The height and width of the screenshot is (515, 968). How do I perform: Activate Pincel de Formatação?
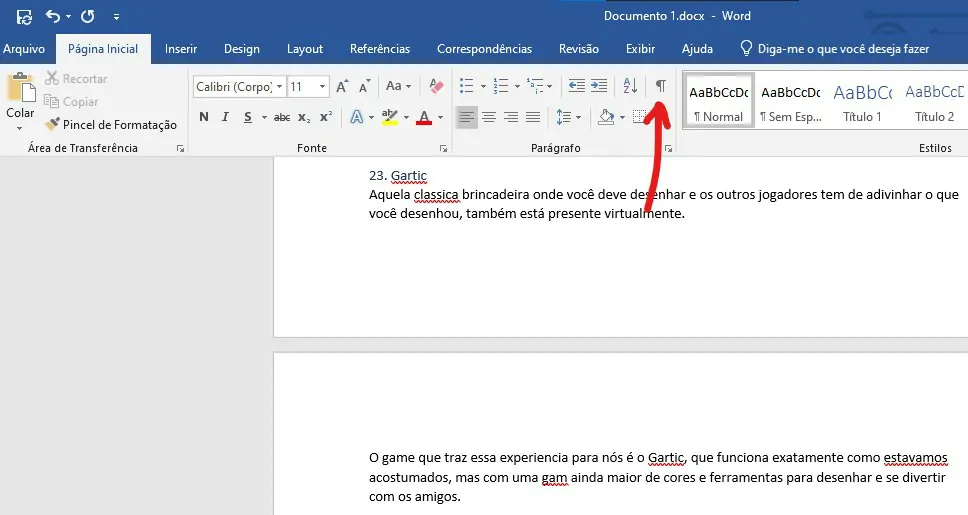point(111,125)
